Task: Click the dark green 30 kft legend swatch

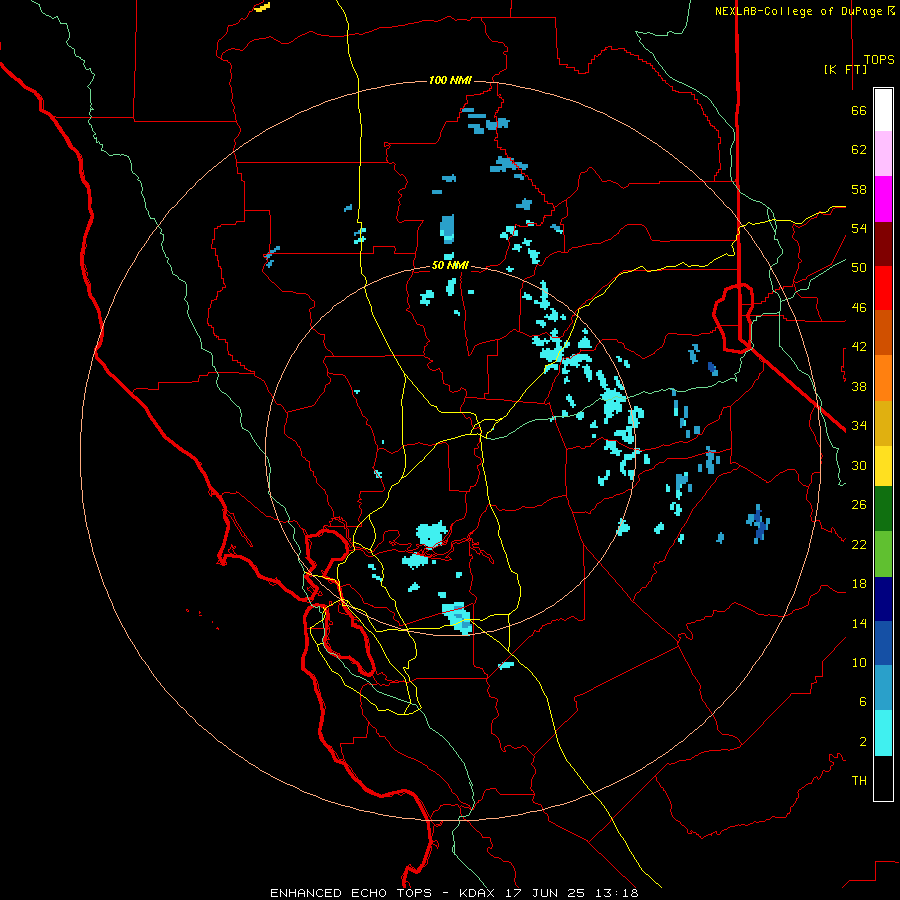Action: [883, 509]
